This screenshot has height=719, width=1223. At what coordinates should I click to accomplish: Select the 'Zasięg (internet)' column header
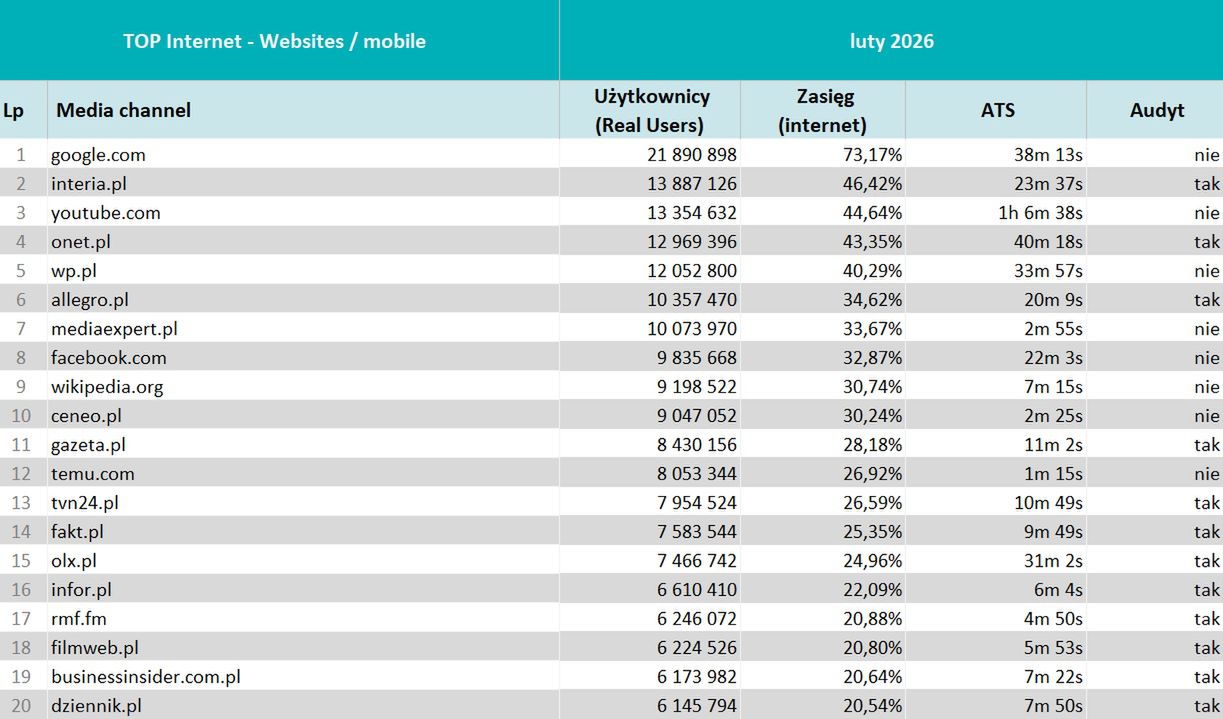pyautogui.click(x=823, y=110)
